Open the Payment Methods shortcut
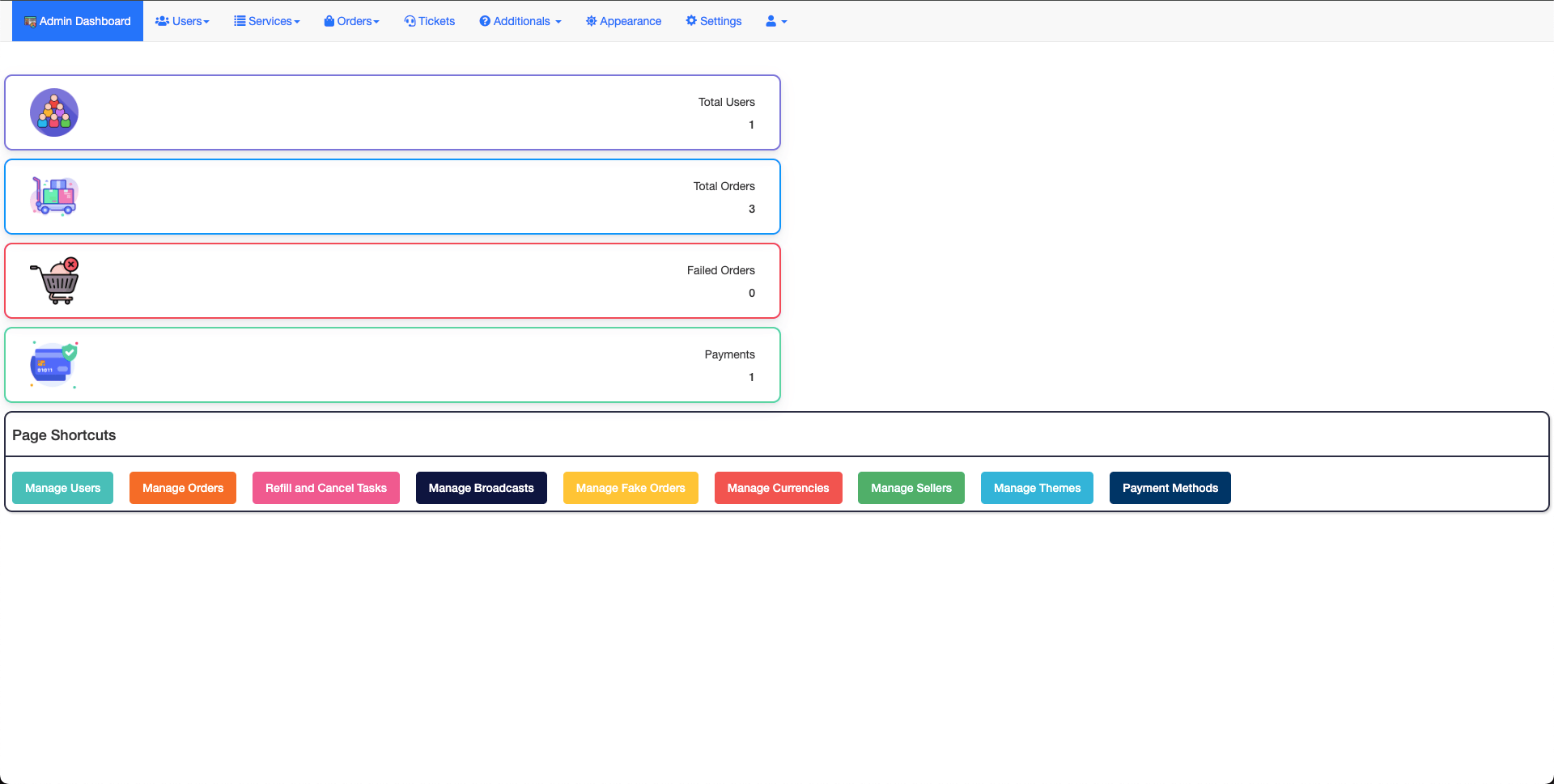 [1170, 488]
